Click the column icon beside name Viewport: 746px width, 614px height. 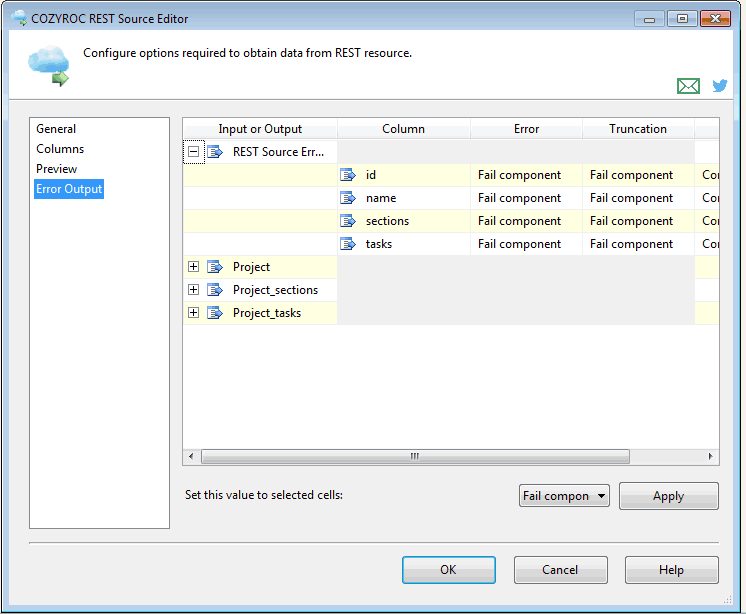[x=348, y=198]
